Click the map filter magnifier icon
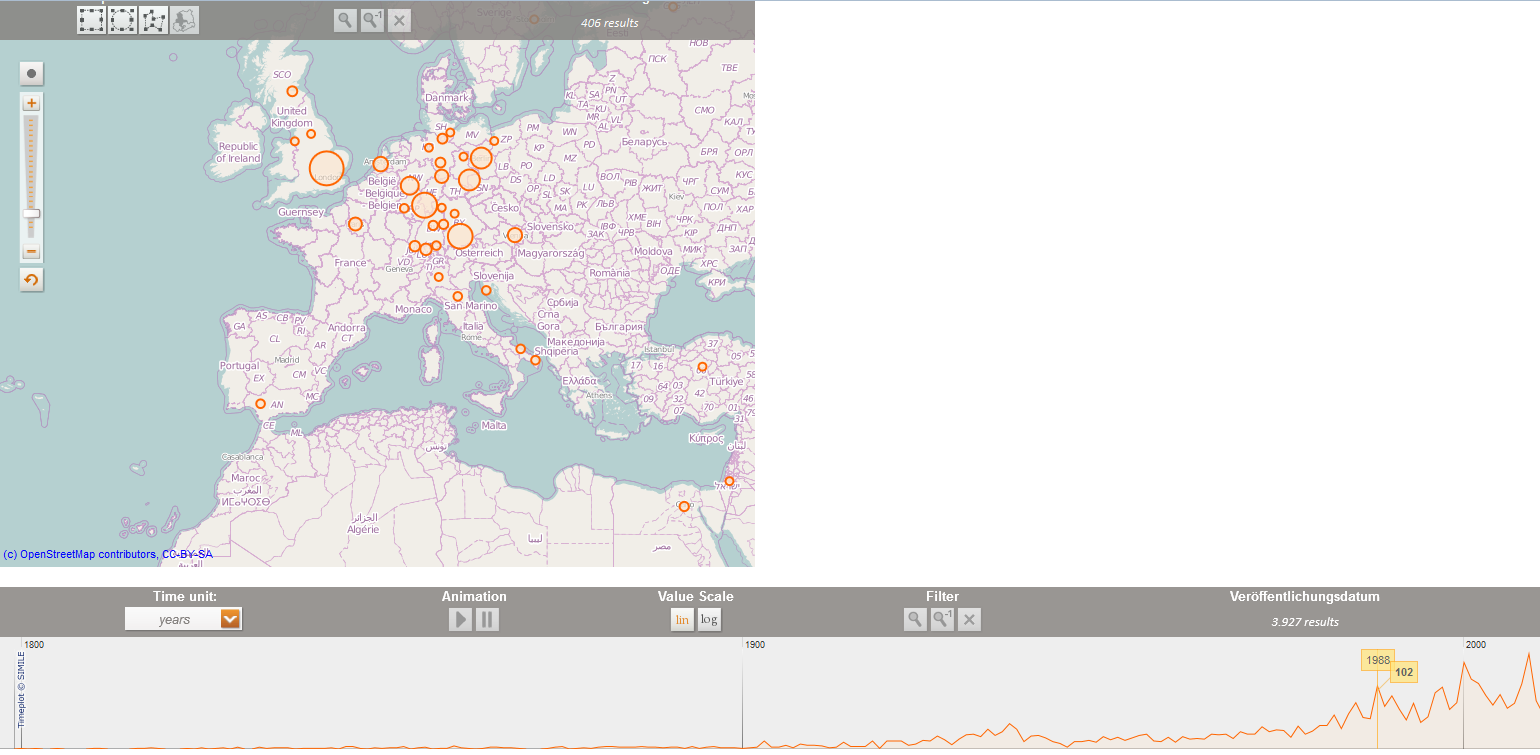Screen dimensions: 1540x755 345,20
